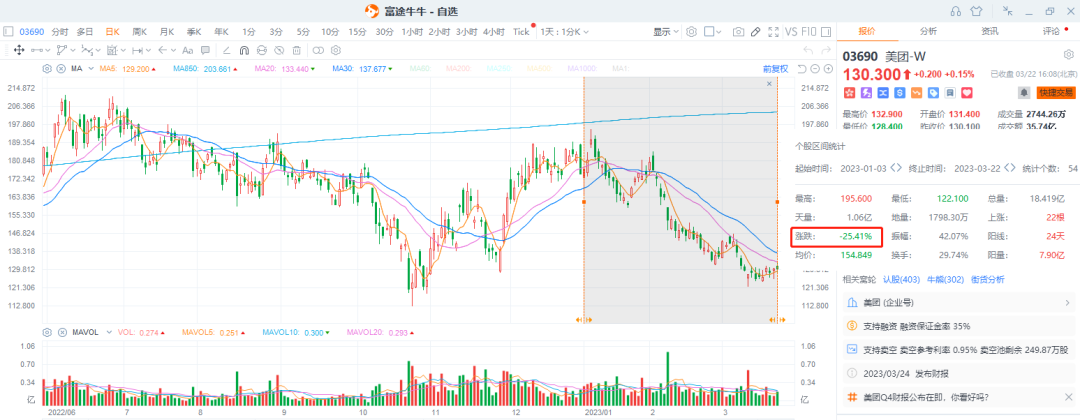This screenshot has width=1080, height=420.
Task: Select the angle line tool
Action: coord(227,50)
